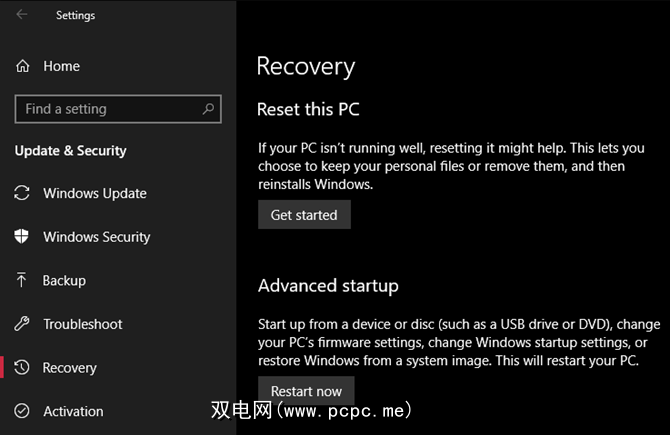
Task: Go to the Home settings page
Action: pyautogui.click(x=61, y=66)
